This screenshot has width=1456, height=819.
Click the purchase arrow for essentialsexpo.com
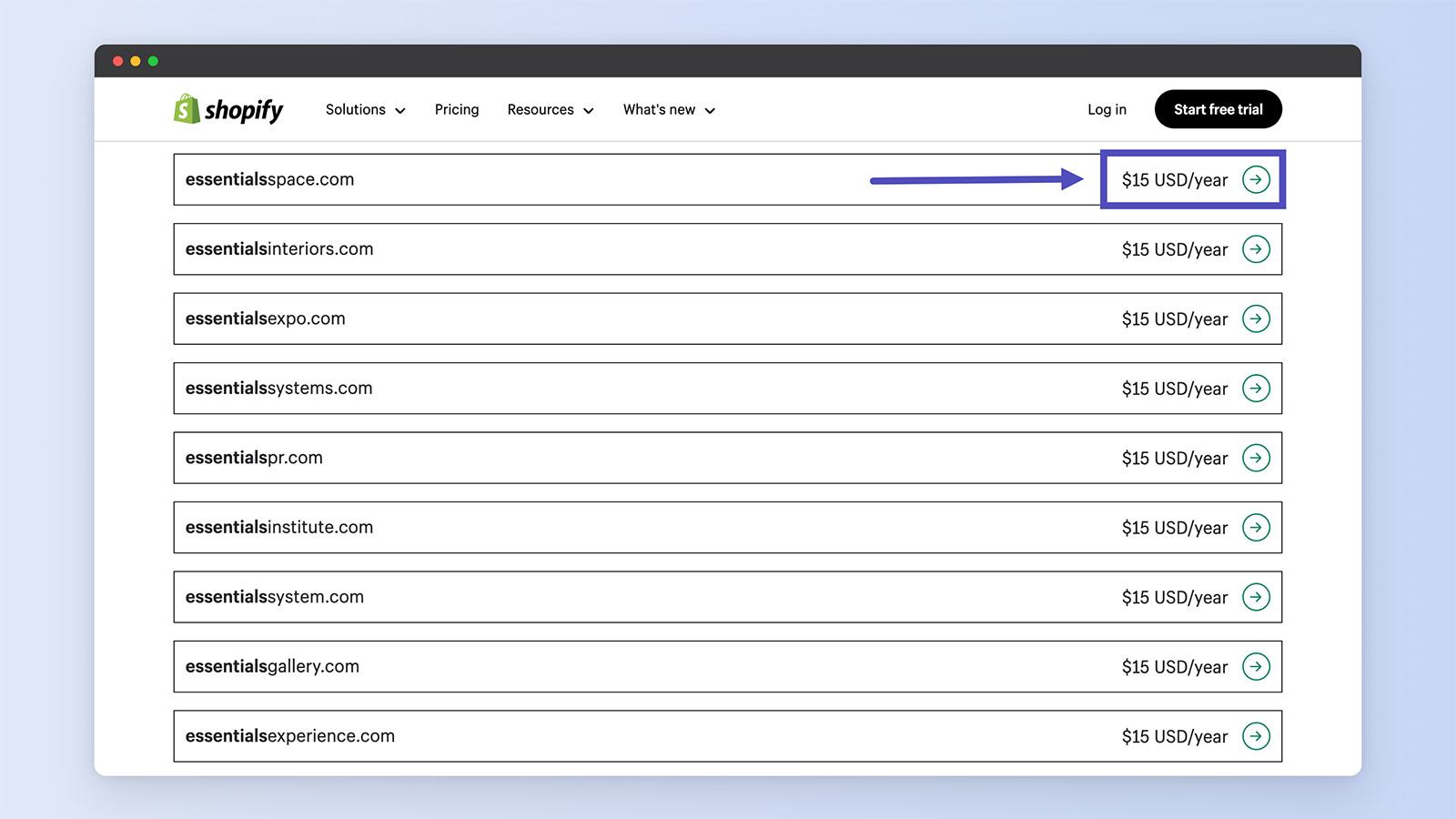coord(1257,318)
